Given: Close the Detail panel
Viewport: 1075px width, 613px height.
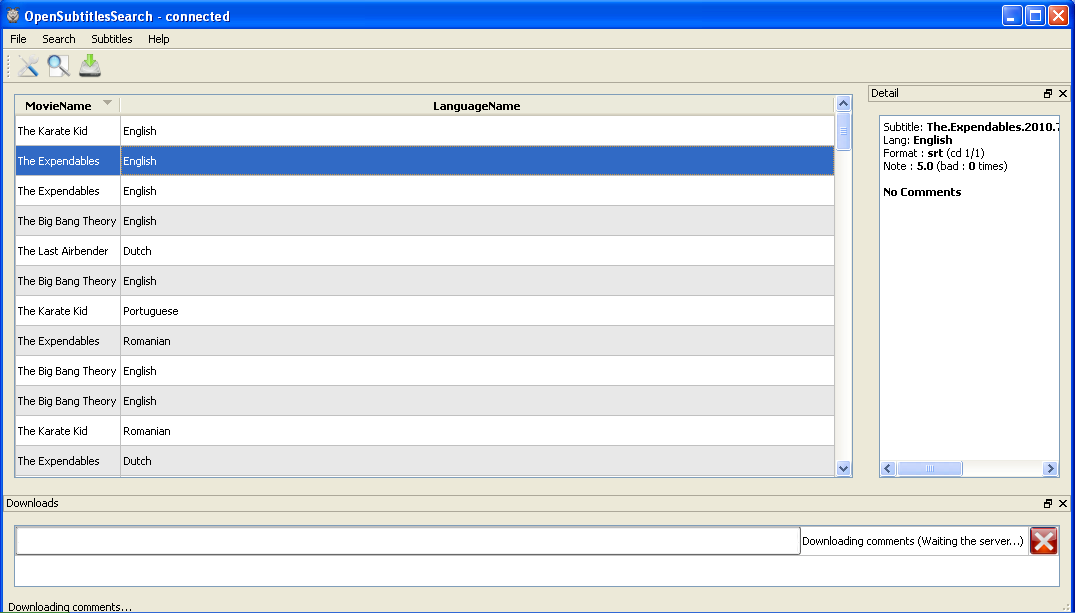Looking at the screenshot, I should click(1062, 94).
